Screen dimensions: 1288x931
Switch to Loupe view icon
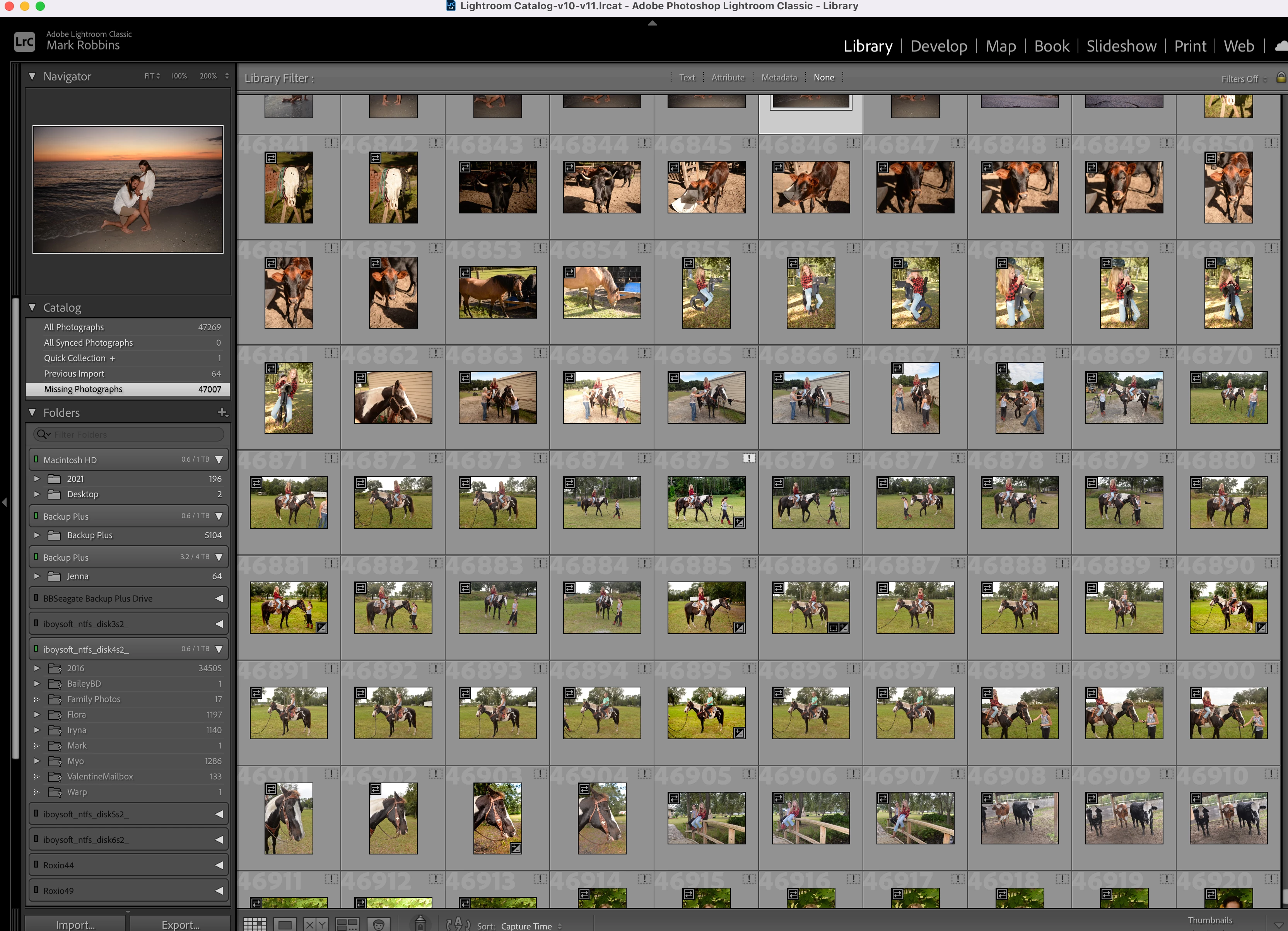(285, 924)
